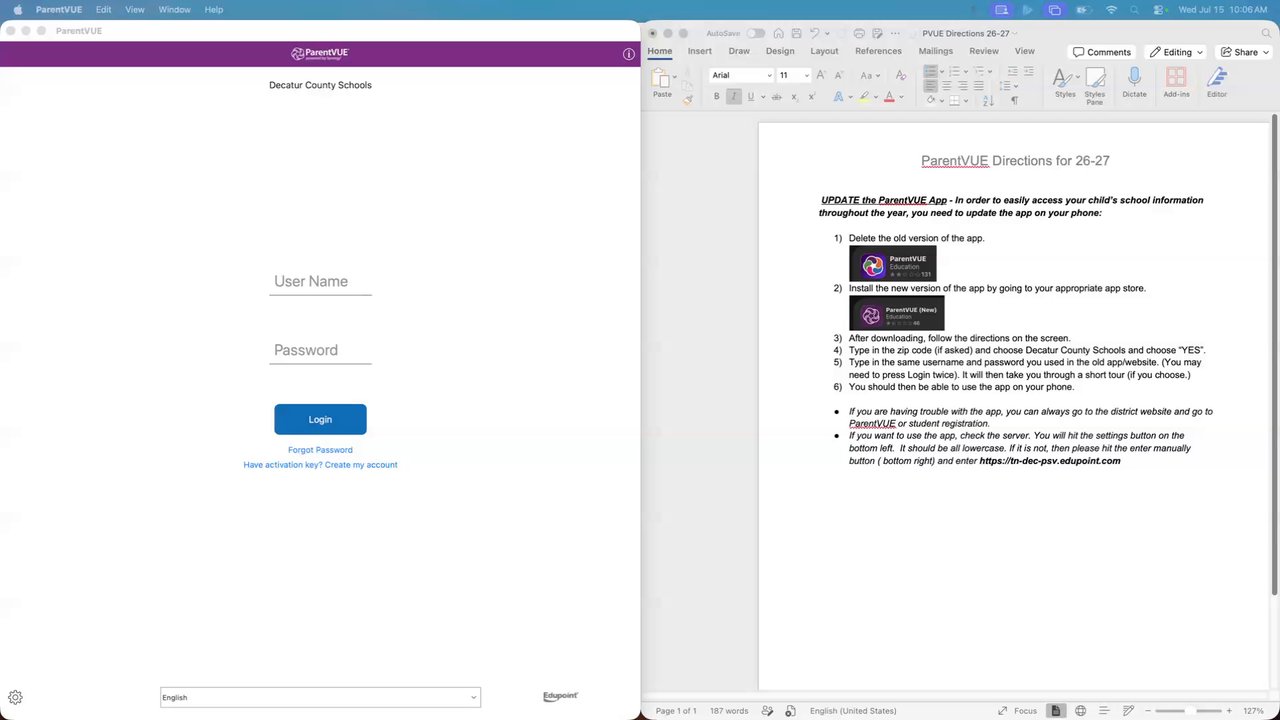
Task: Print the Word document
Action: pos(859,33)
